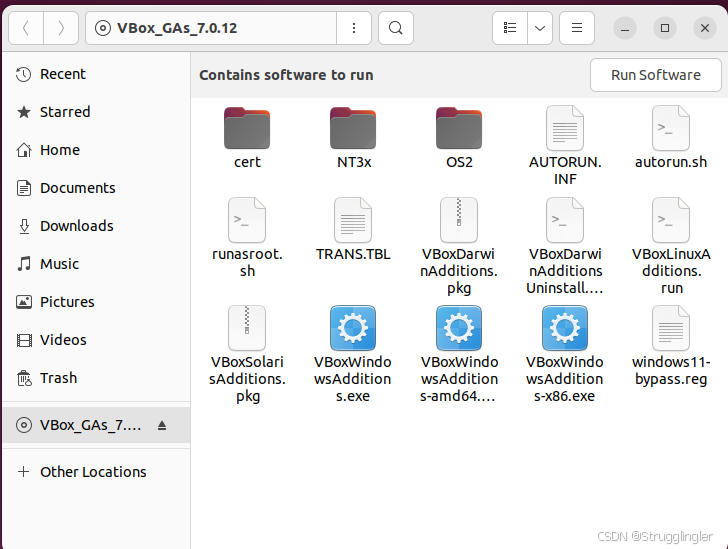Click the 'AUTORUN.INF' file name label
Screen dimensions: 728x549
tap(565, 170)
